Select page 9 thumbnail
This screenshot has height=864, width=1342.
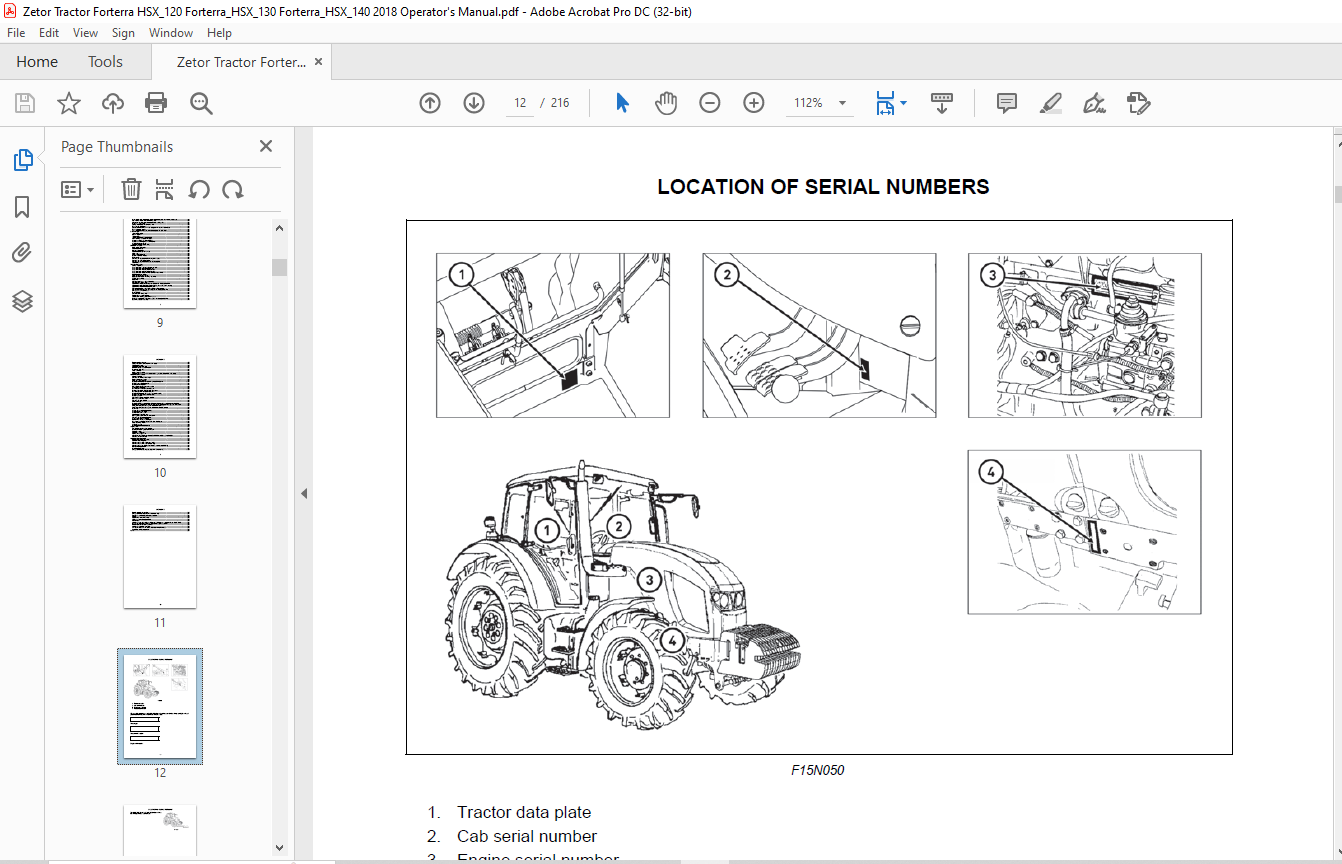click(160, 263)
